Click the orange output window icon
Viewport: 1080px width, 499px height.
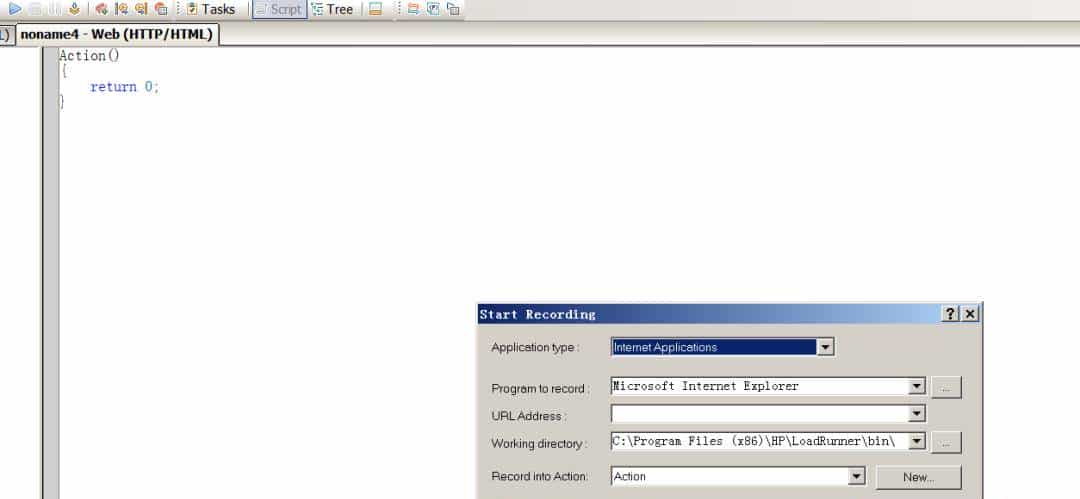(x=375, y=9)
